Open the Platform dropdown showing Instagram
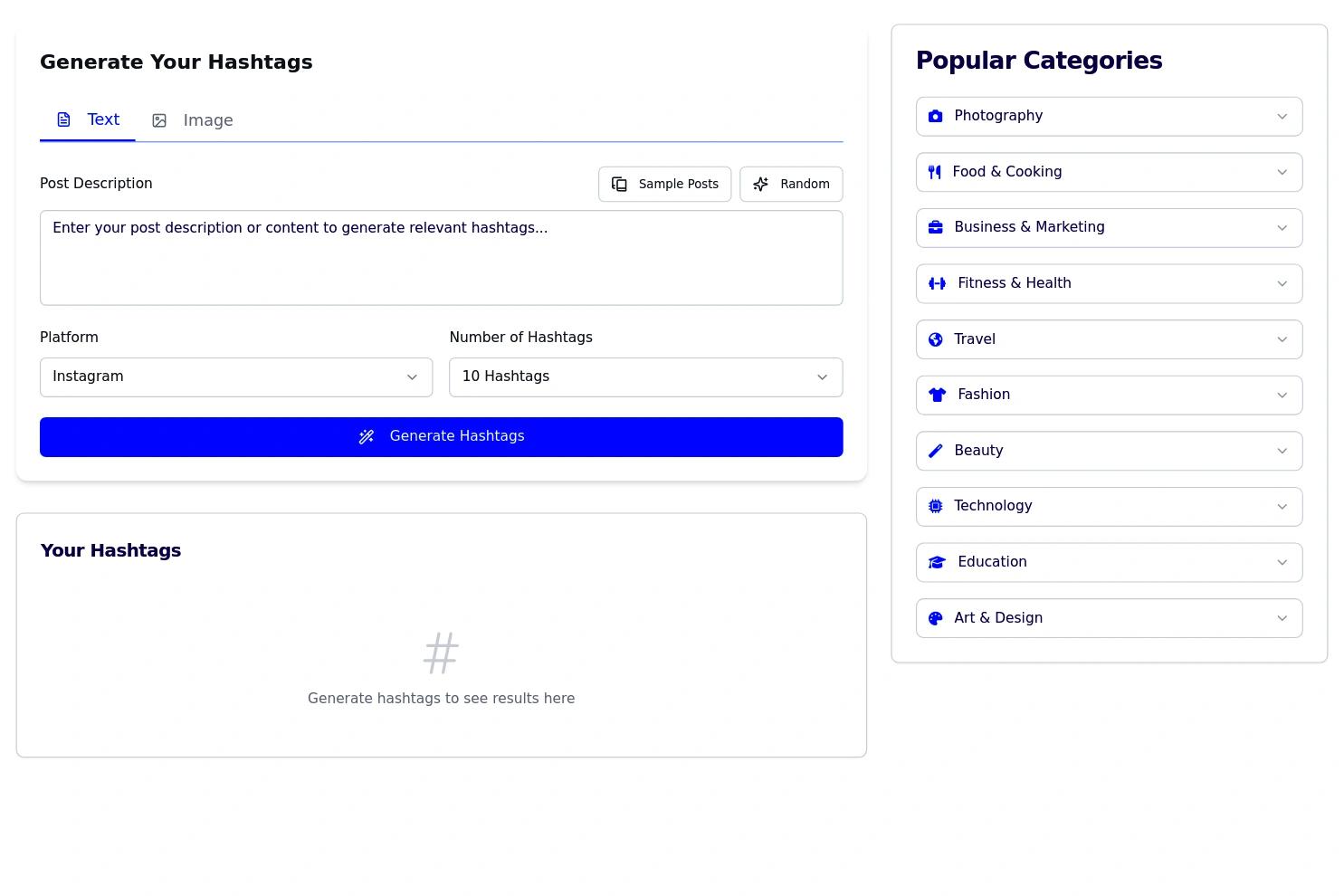The height and width of the screenshot is (896, 1344). [236, 377]
